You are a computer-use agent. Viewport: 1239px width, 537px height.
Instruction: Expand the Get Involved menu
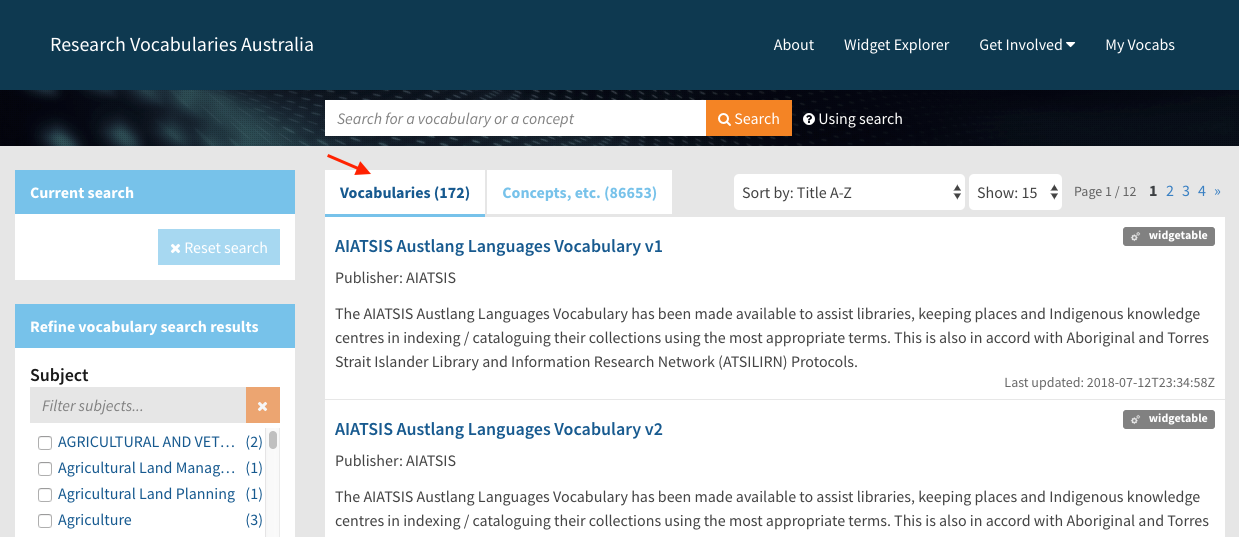1026,45
